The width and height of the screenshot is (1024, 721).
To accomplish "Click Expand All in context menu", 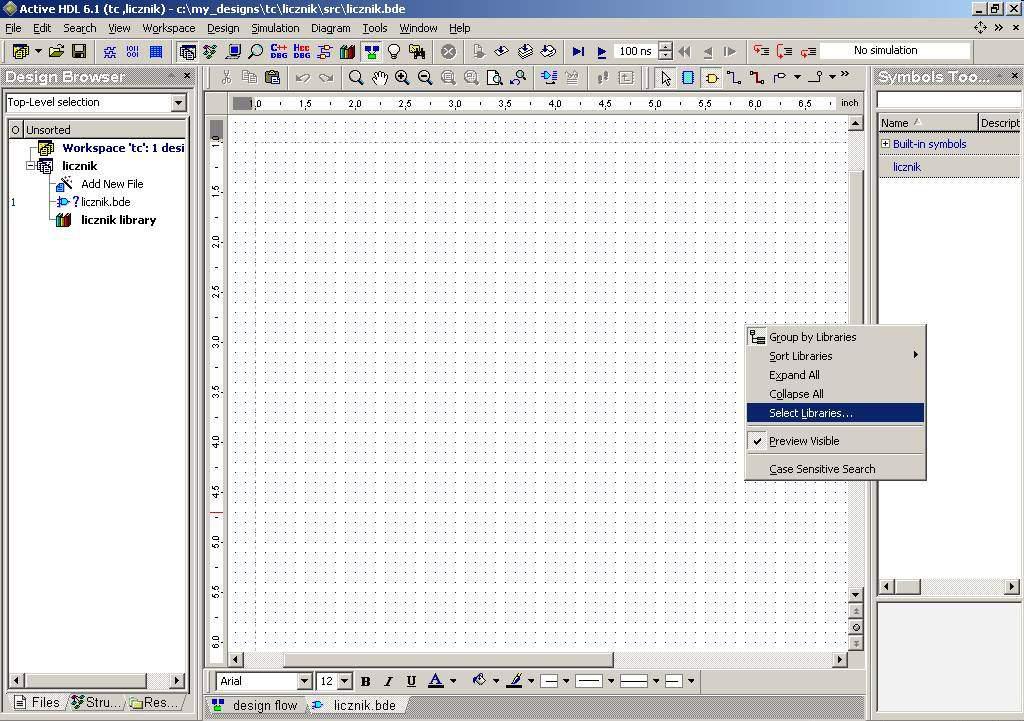I will (x=835, y=375).
